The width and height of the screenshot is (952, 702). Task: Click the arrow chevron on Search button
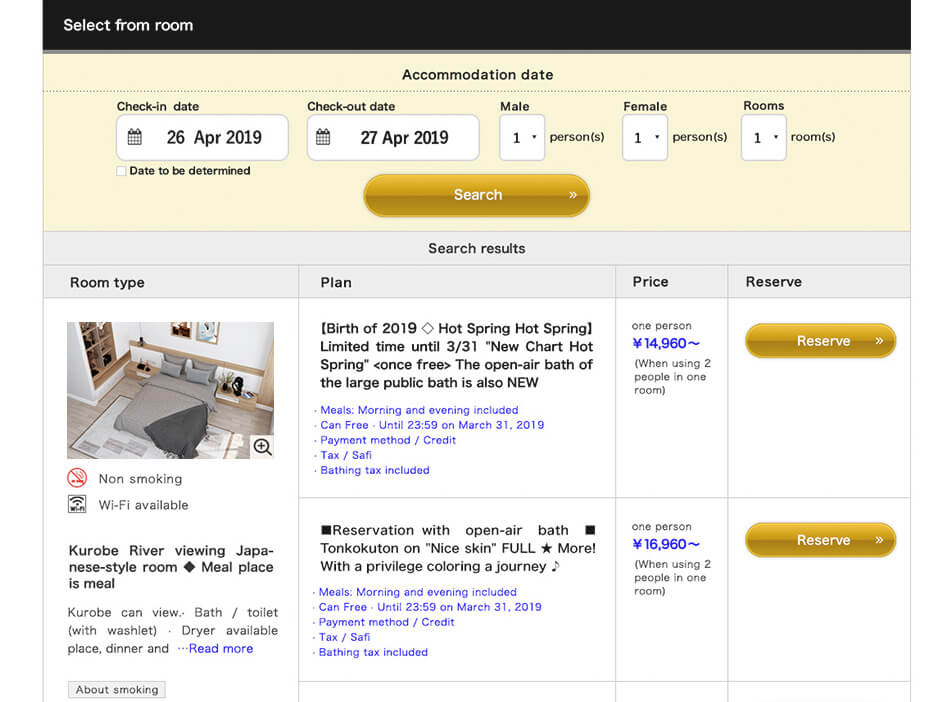pos(572,195)
